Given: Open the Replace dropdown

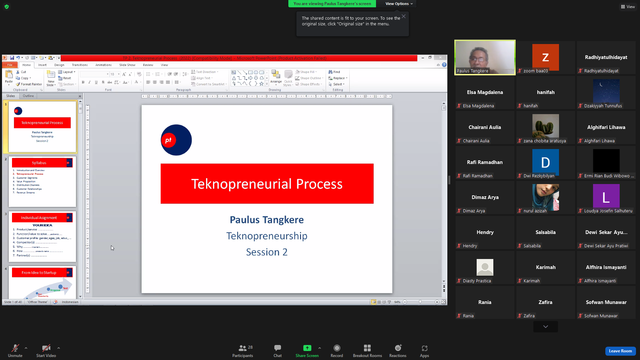Looking at the screenshot, I should tap(338, 78).
